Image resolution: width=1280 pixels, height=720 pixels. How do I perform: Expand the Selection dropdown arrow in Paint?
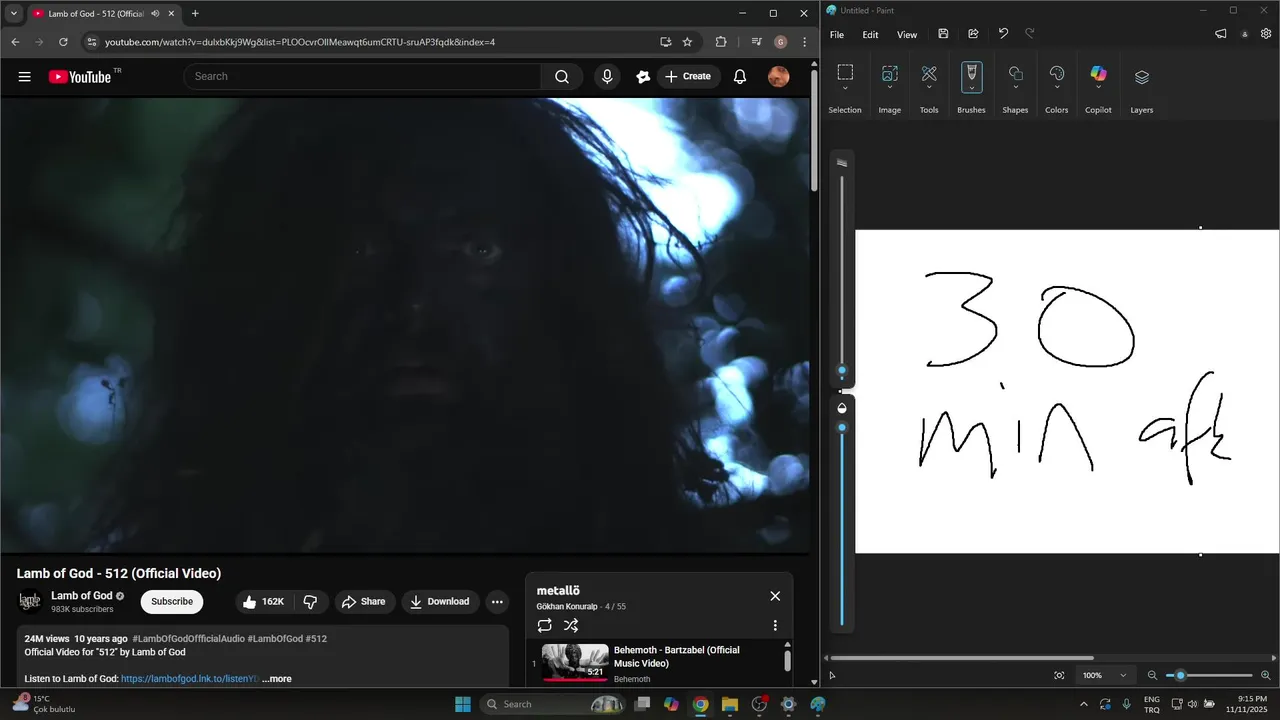[845, 88]
